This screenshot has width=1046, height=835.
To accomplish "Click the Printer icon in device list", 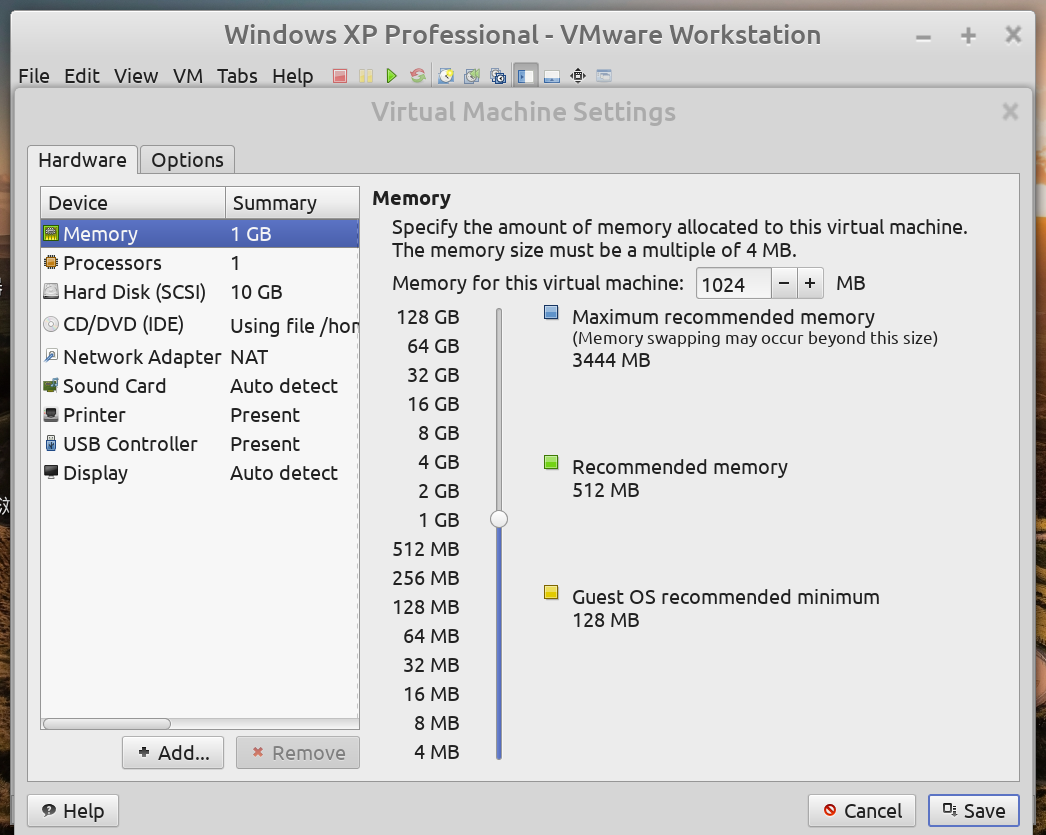I will tap(51, 415).
